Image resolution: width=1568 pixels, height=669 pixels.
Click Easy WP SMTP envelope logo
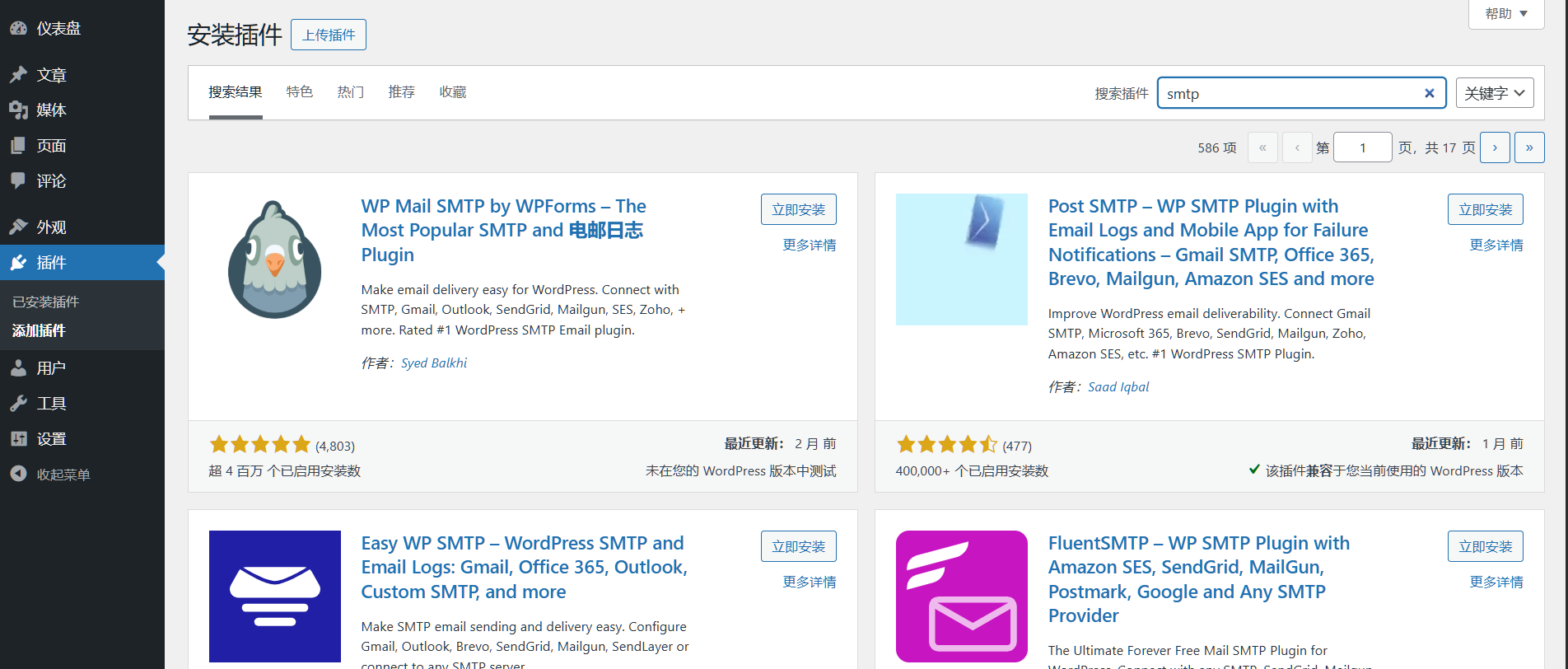pos(275,596)
